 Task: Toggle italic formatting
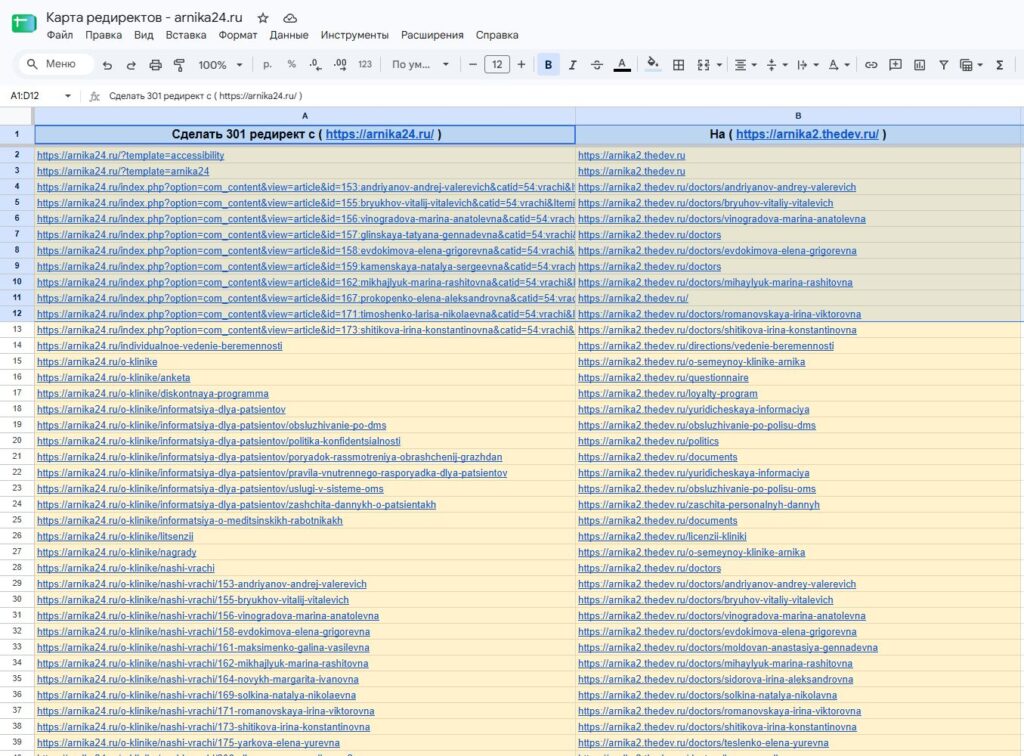[x=572, y=65]
